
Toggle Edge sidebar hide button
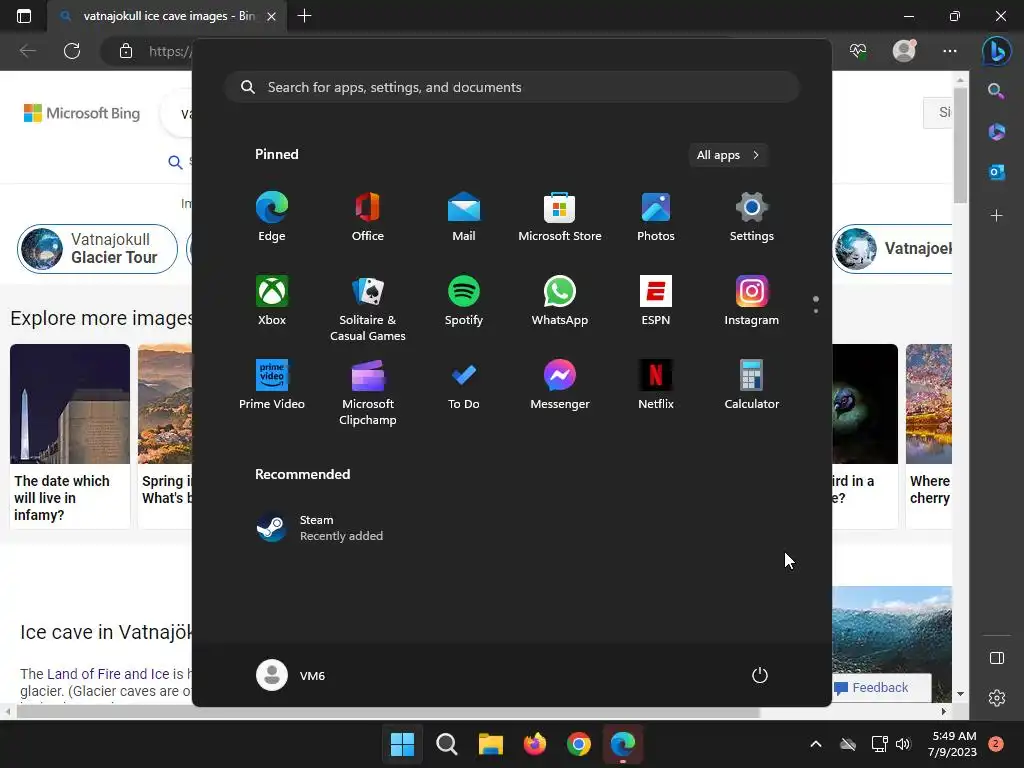(x=997, y=658)
